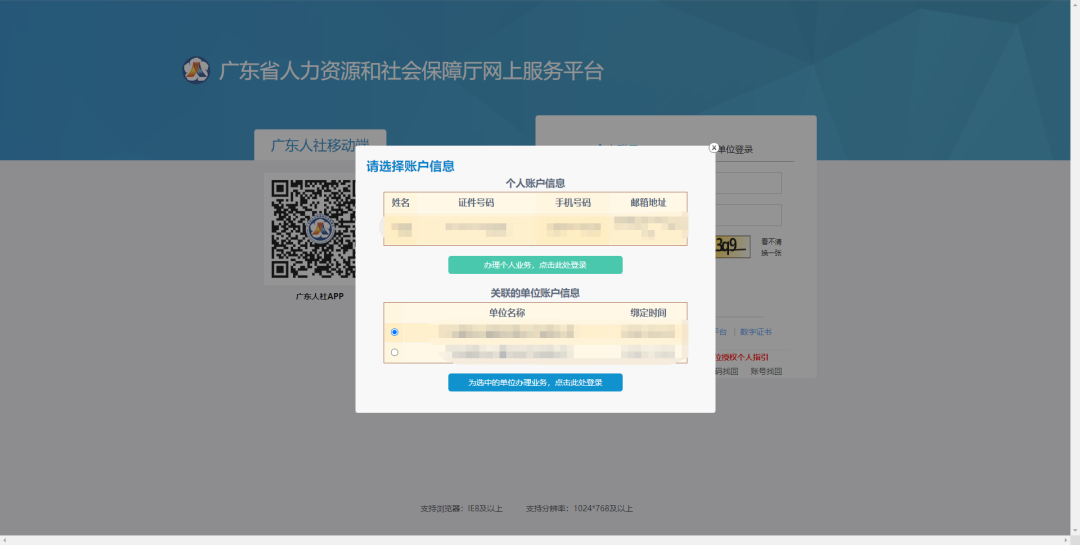Viewport: 1080px width, 545px height.
Task: Open the 广东人社移动端 tab
Action: (319, 145)
